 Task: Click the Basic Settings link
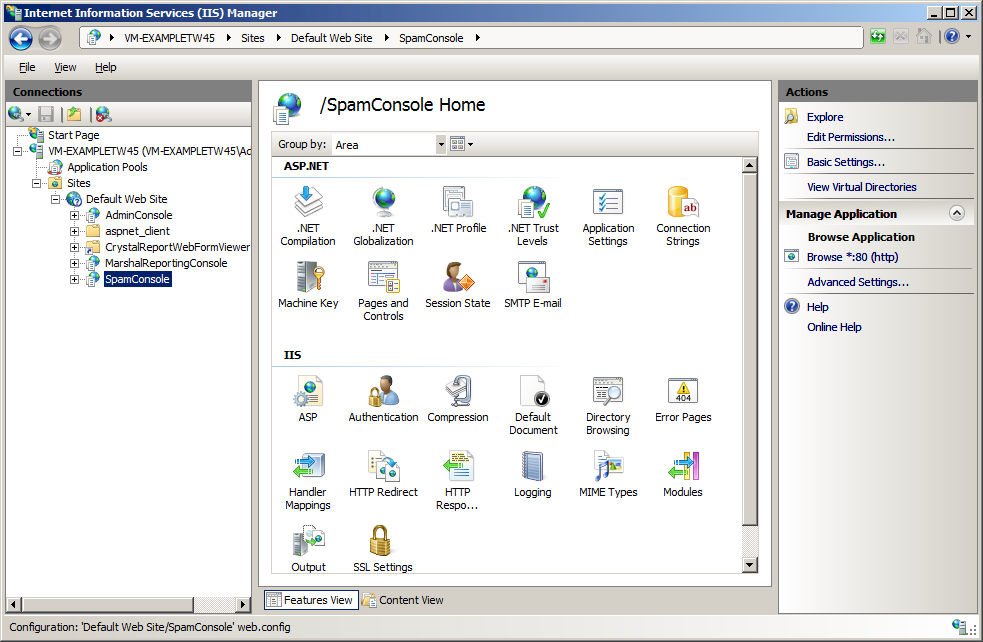click(x=845, y=162)
